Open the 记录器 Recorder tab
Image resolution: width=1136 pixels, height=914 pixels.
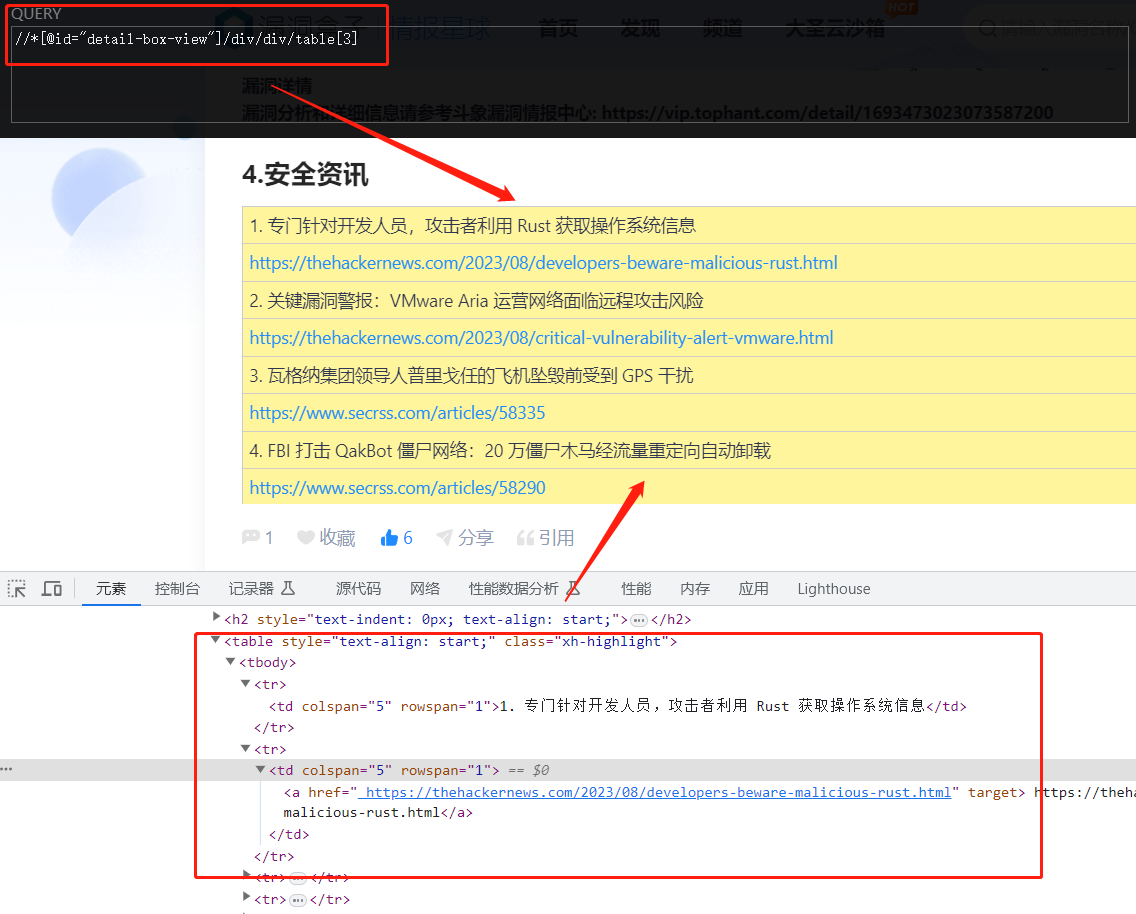coord(262,589)
